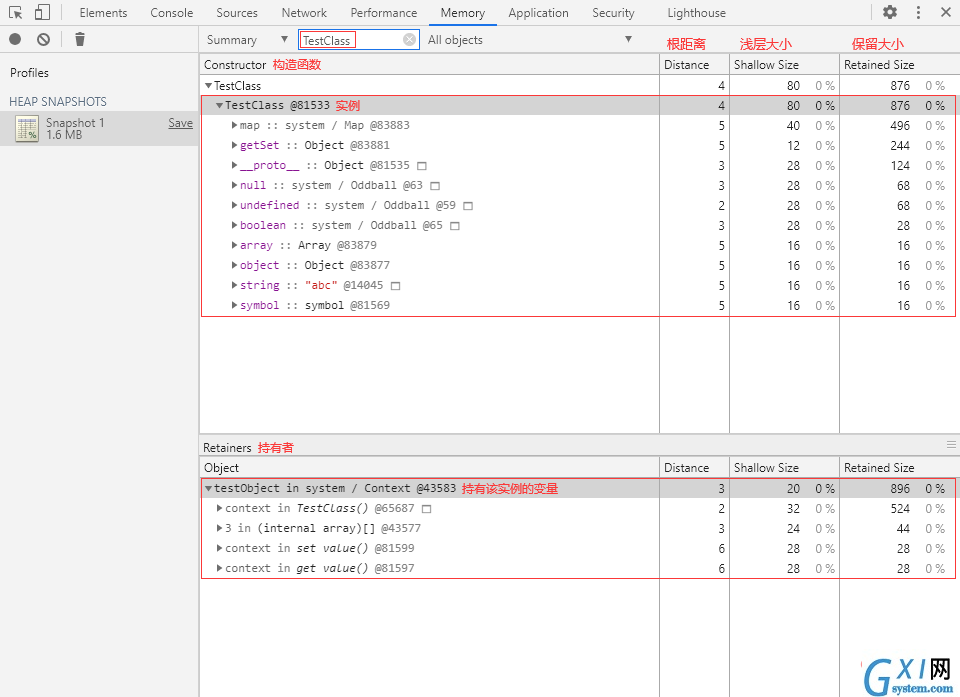Open DevTools settings gear
The width and height of the screenshot is (960, 697).
click(890, 12)
